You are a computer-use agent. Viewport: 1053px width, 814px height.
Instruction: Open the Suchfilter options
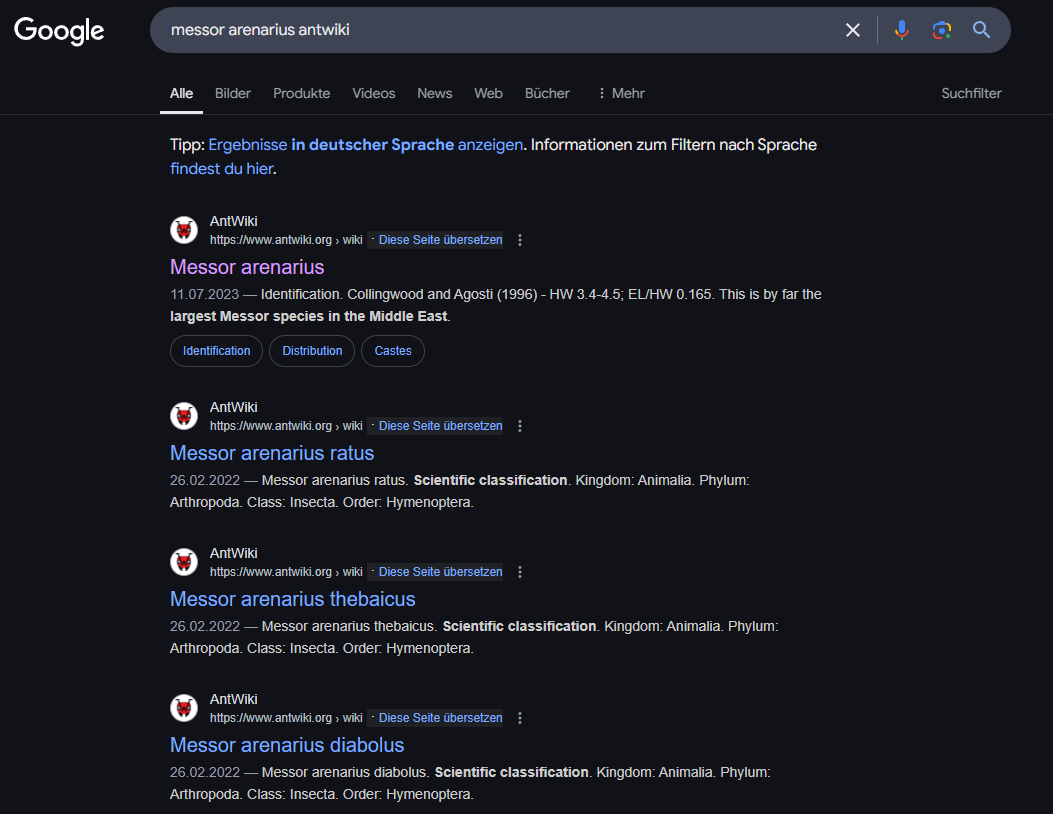(x=971, y=93)
